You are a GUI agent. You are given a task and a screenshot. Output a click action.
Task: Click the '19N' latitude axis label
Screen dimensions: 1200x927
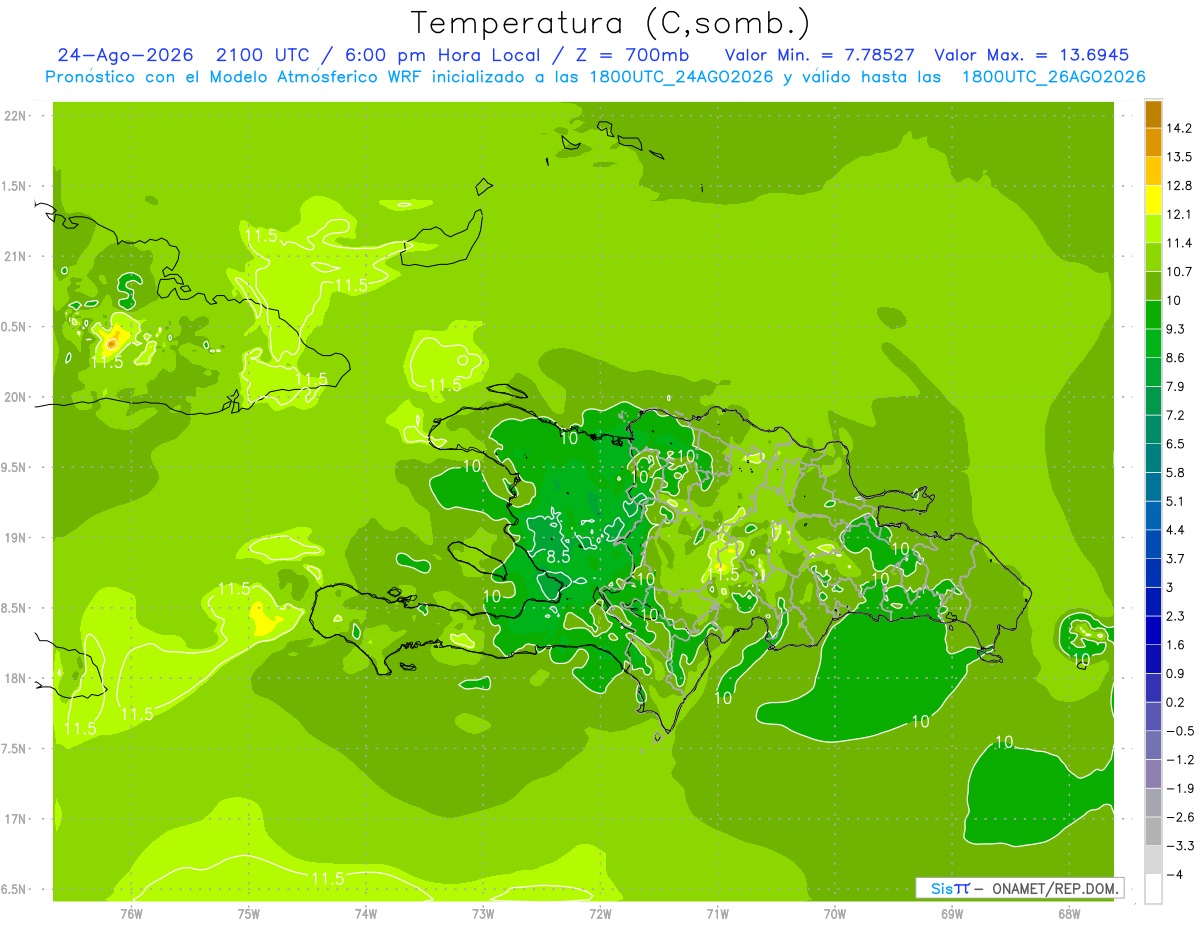14,538
